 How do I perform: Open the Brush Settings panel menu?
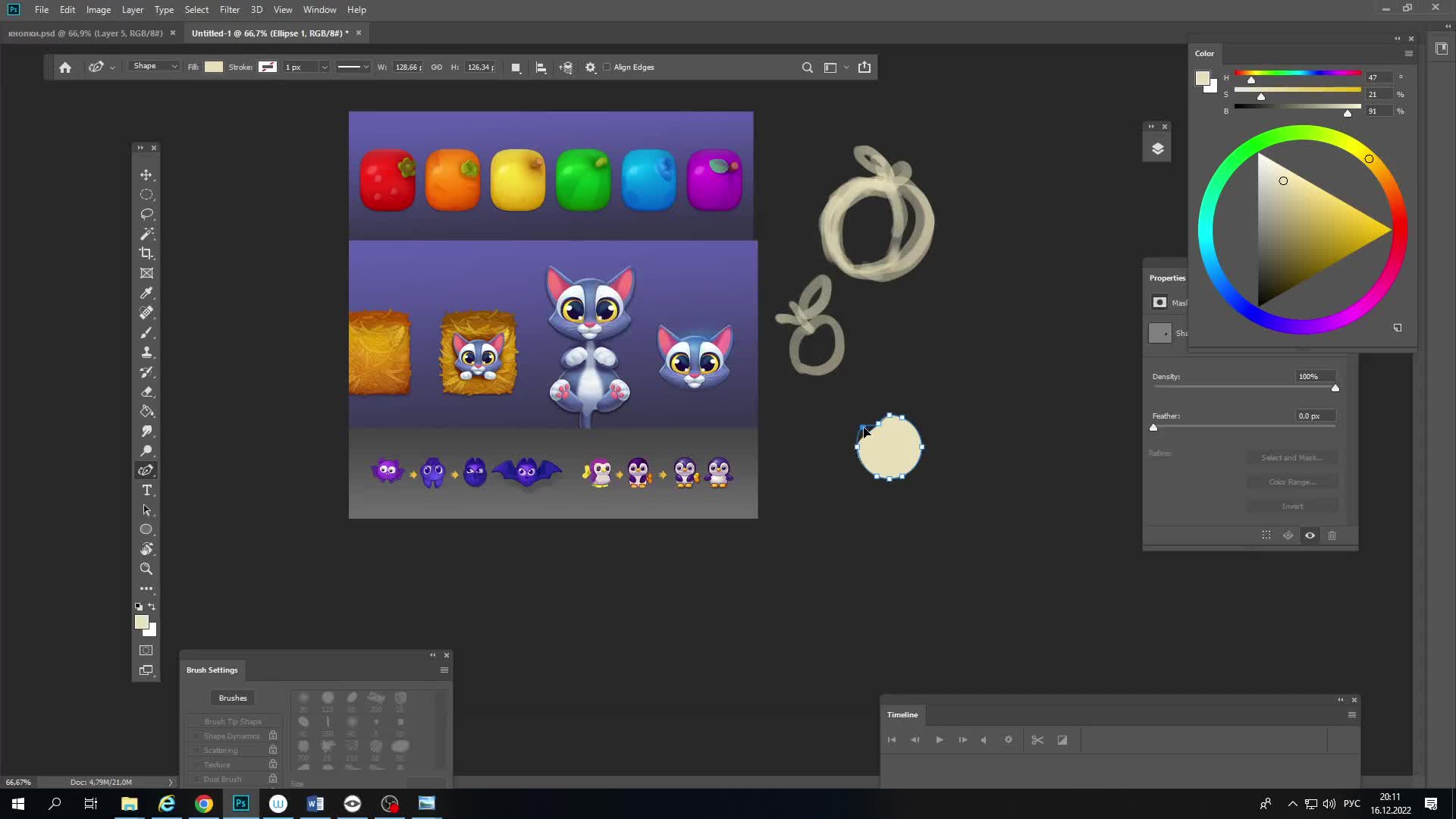[x=444, y=670]
